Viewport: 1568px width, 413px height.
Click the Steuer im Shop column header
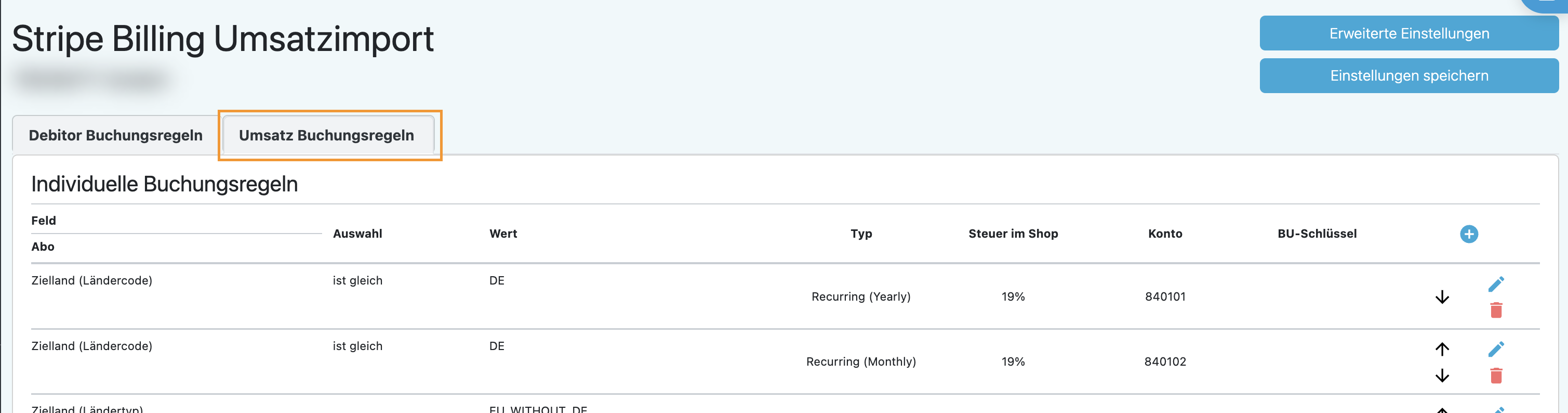(1013, 234)
